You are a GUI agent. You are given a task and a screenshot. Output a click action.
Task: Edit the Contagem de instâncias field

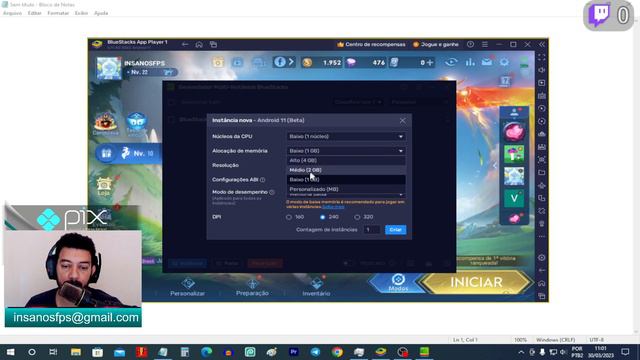[x=371, y=230]
